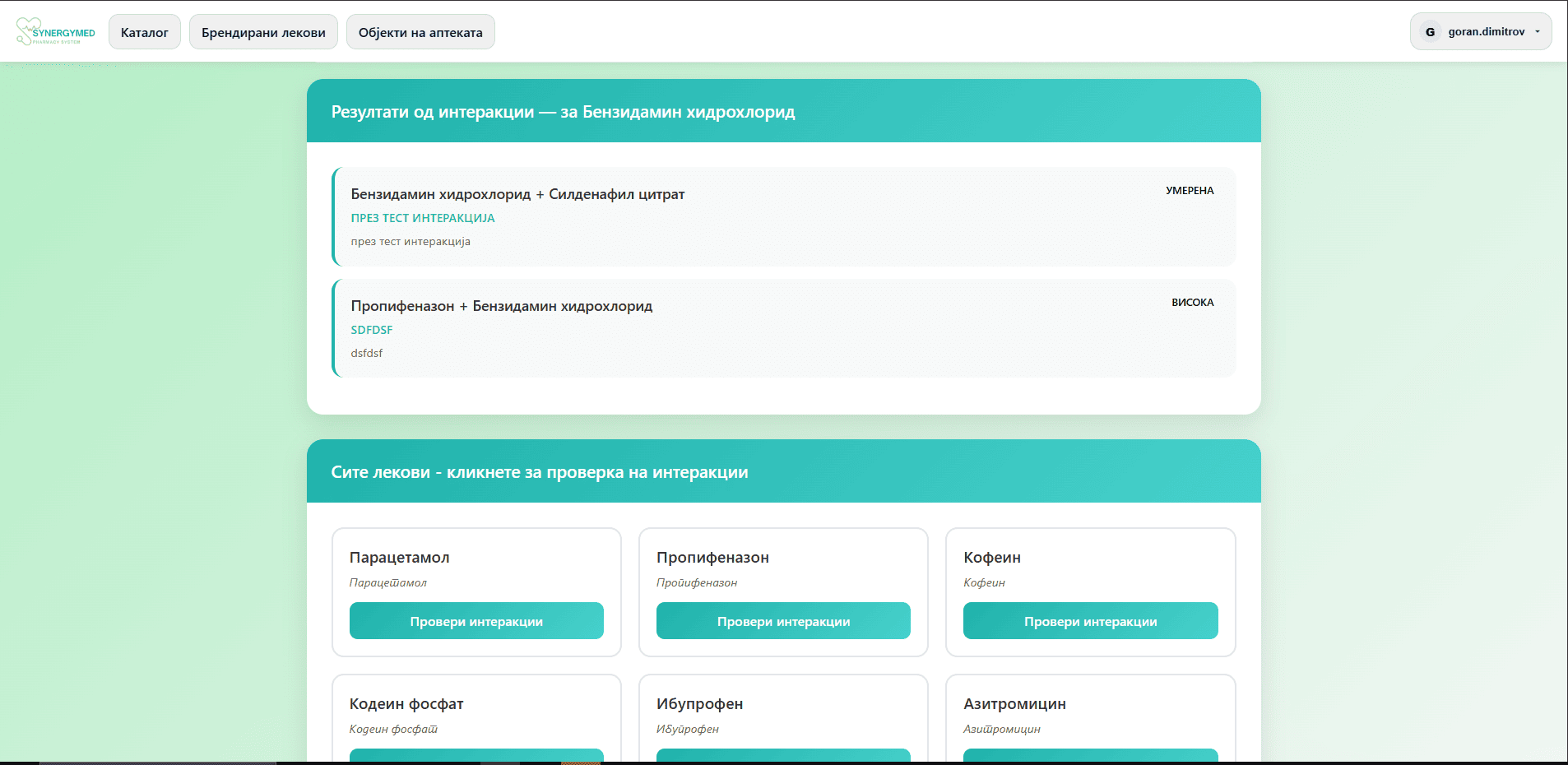Viewport: 1568px width, 765px height.
Task: Click the G user avatar icon
Action: click(x=1430, y=32)
